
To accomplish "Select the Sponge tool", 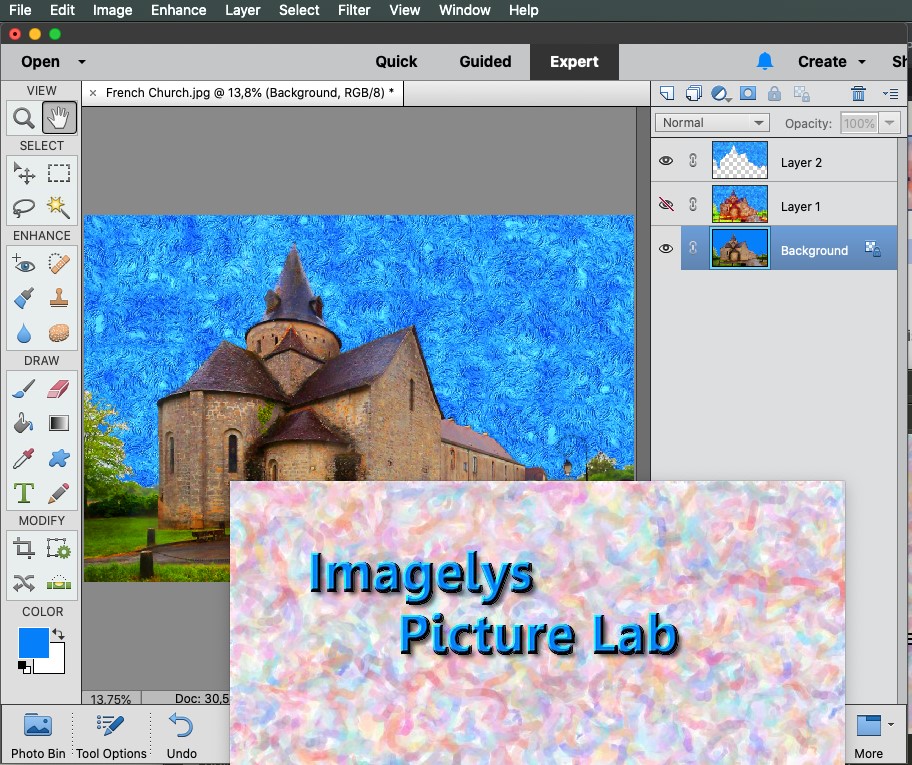I will click(59, 333).
